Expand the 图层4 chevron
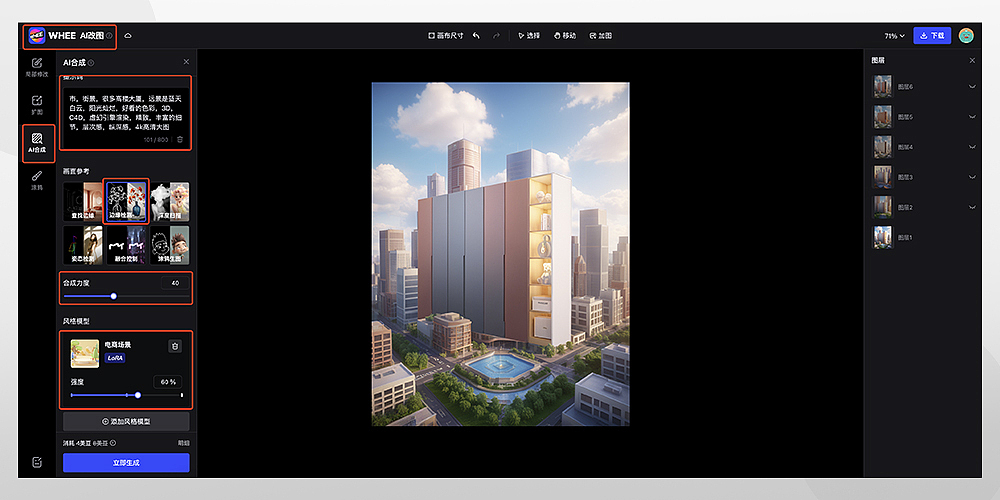This screenshot has height=500, width=1000. pos(972,147)
